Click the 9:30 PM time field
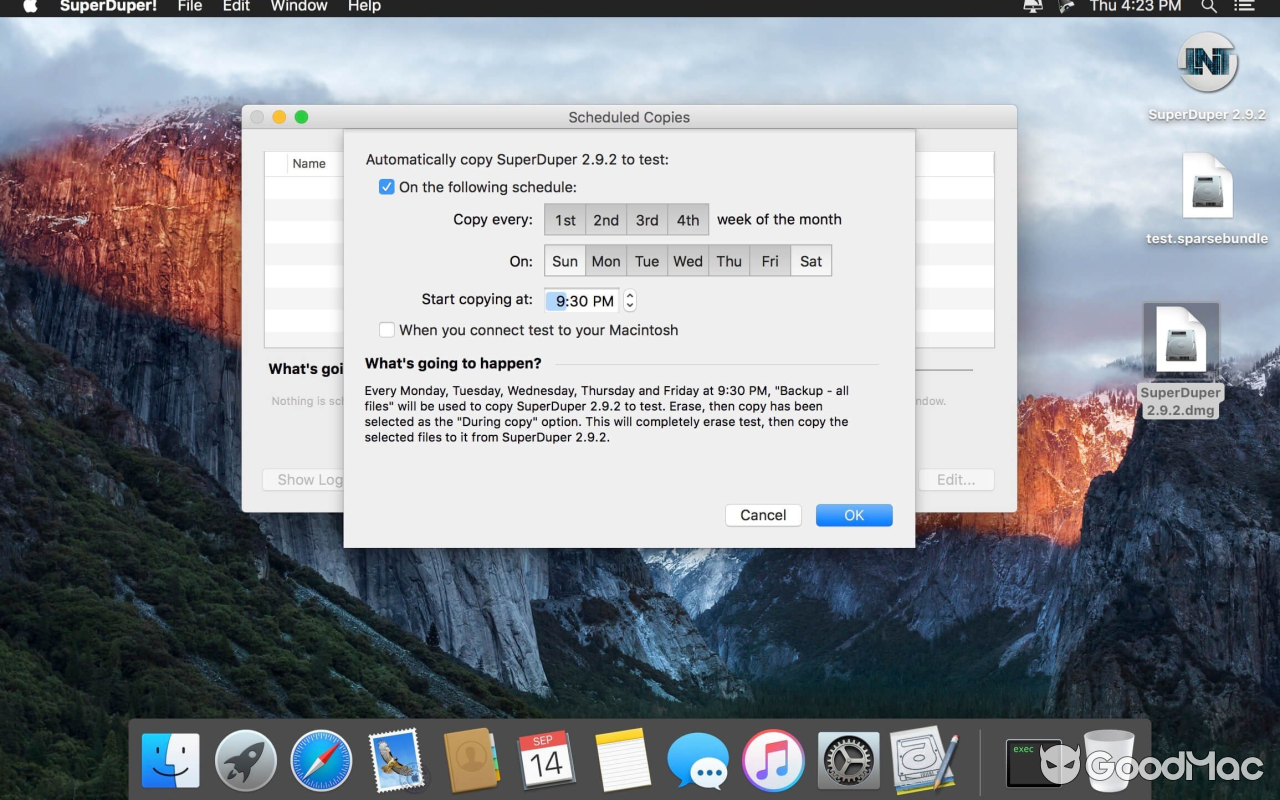This screenshot has width=1280, height=800. (x=581, y=300)
